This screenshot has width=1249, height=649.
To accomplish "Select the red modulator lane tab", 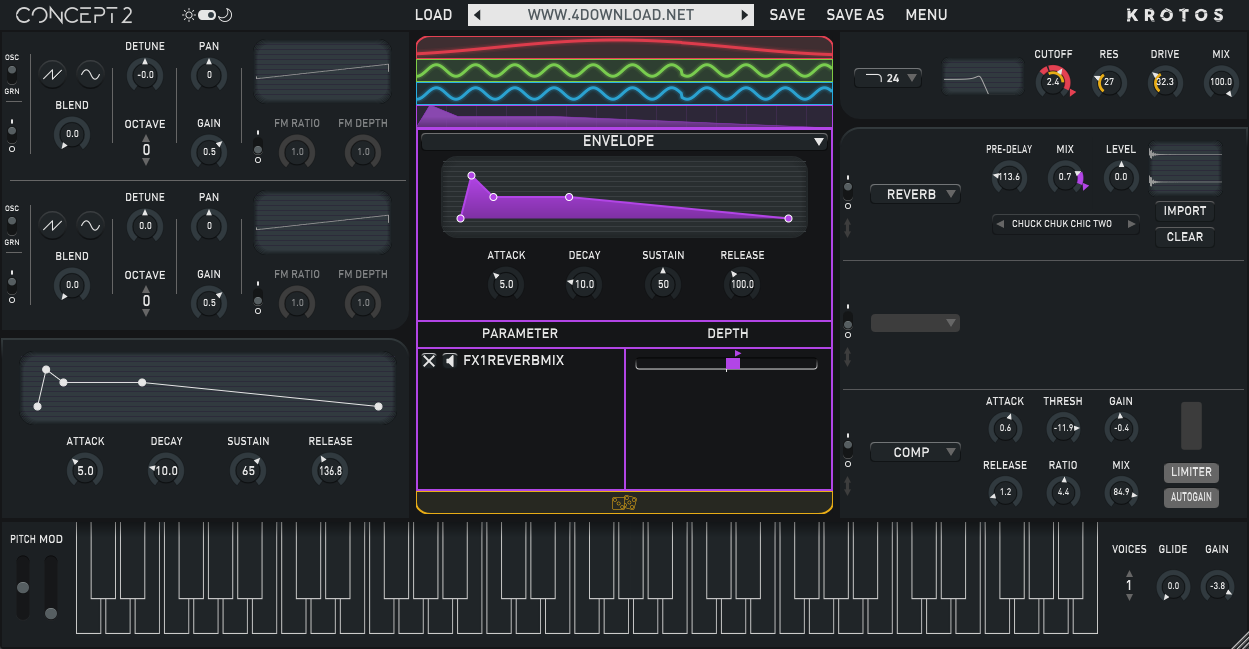I will tap(624, 47).
